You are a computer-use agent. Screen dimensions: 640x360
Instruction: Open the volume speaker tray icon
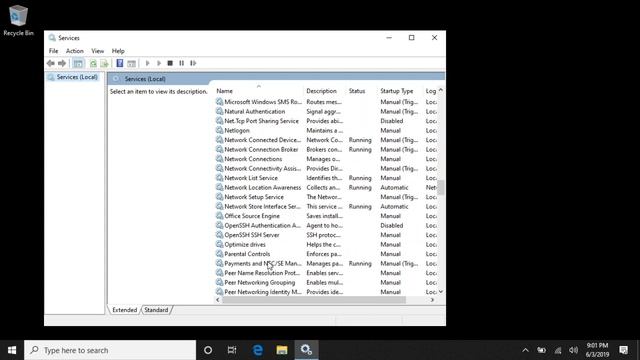(x=573, y=350)
